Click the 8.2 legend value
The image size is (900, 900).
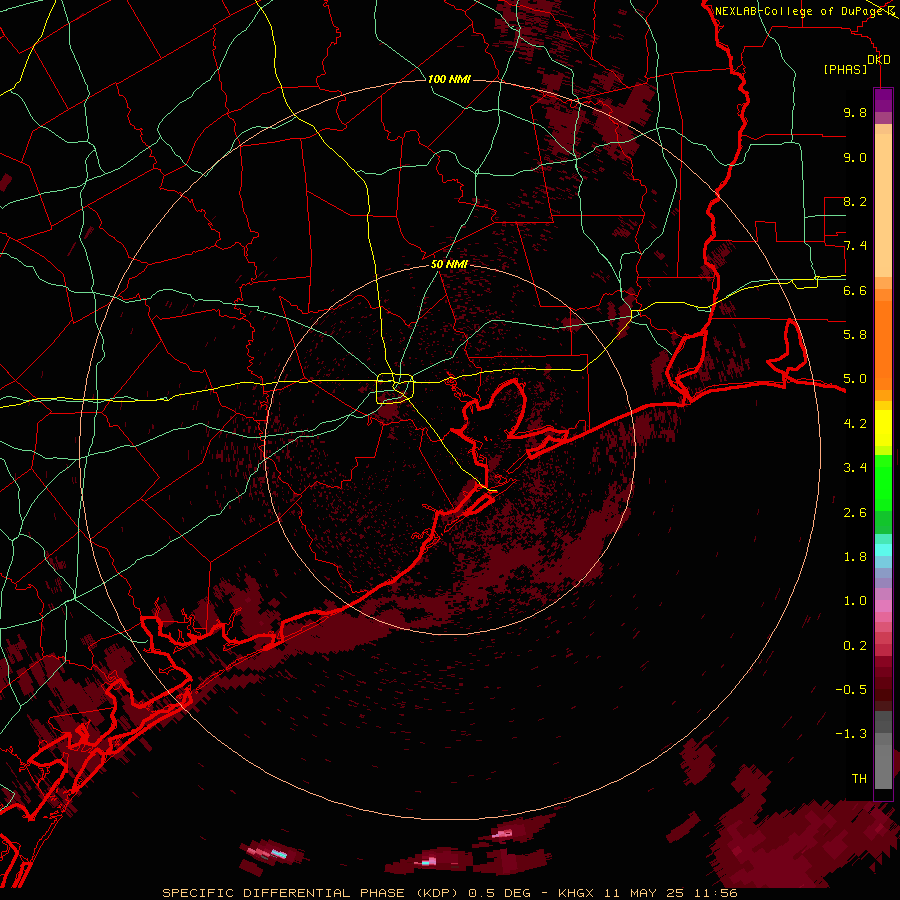tap(855, 201)
